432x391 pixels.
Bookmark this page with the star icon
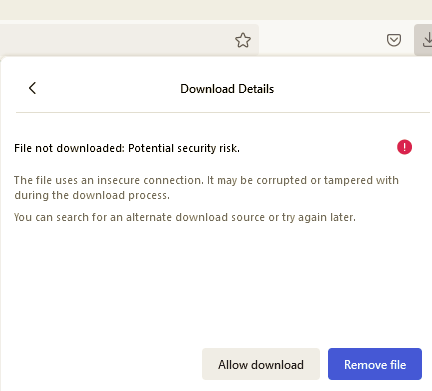[243, 40]
